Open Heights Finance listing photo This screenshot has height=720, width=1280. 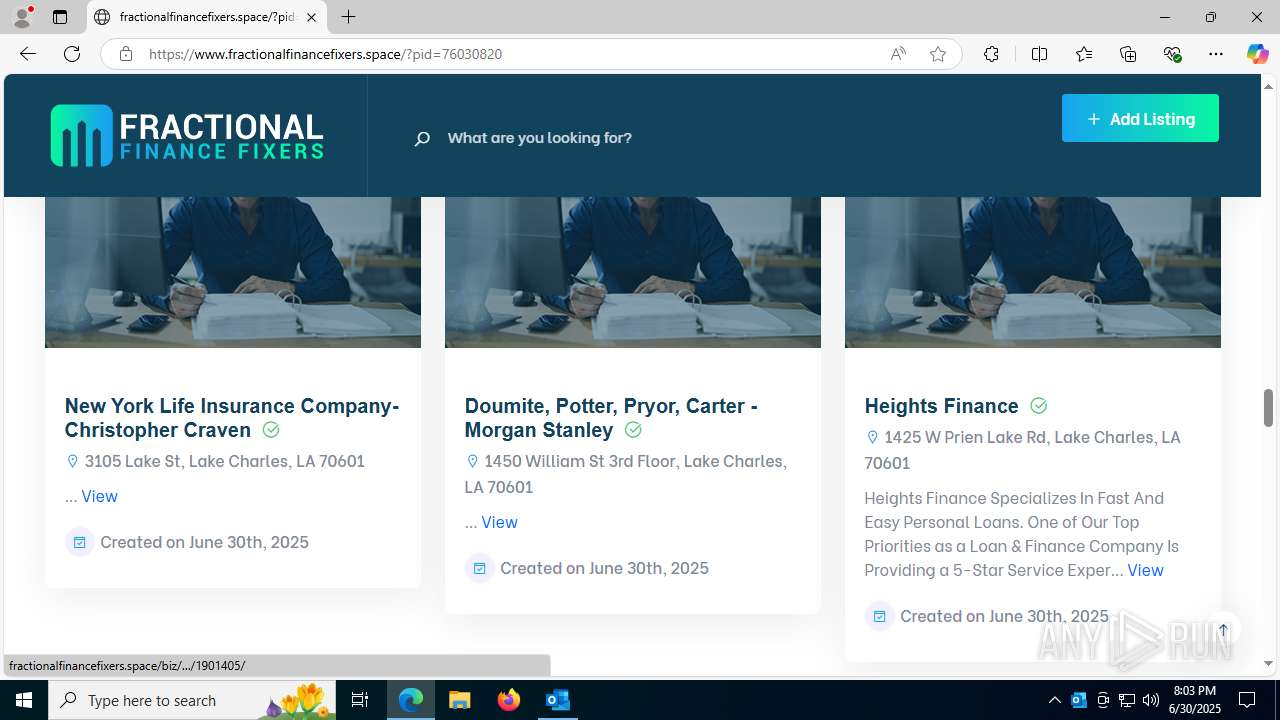click(1033, 272)
